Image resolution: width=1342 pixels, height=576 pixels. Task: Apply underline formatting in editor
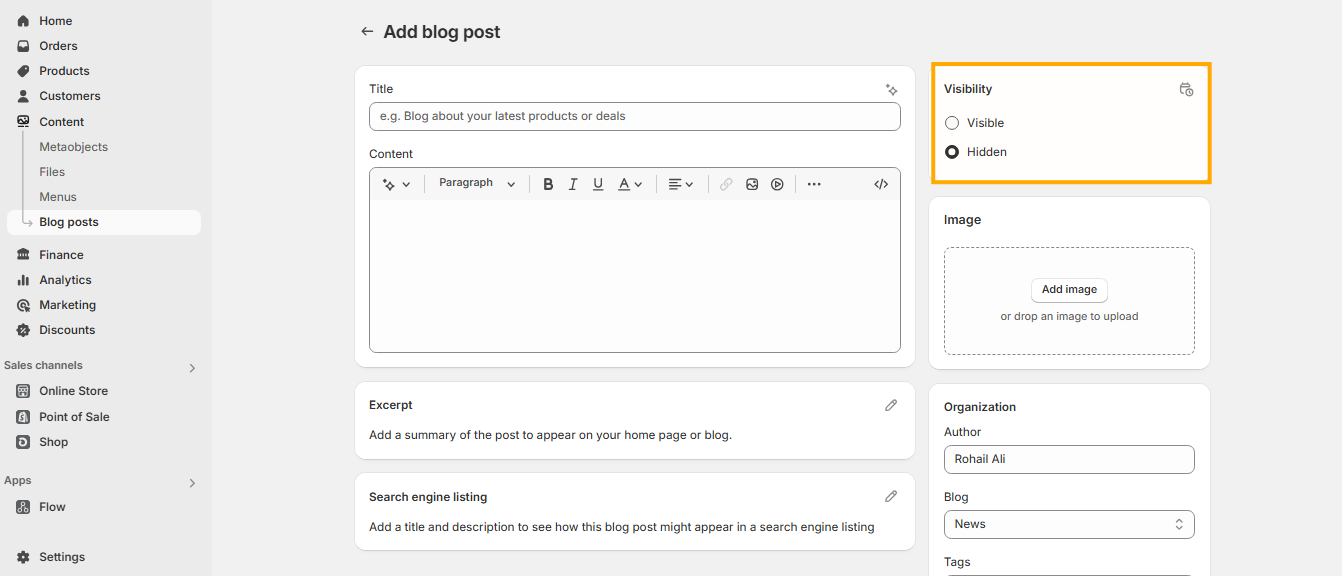point(598,184)
